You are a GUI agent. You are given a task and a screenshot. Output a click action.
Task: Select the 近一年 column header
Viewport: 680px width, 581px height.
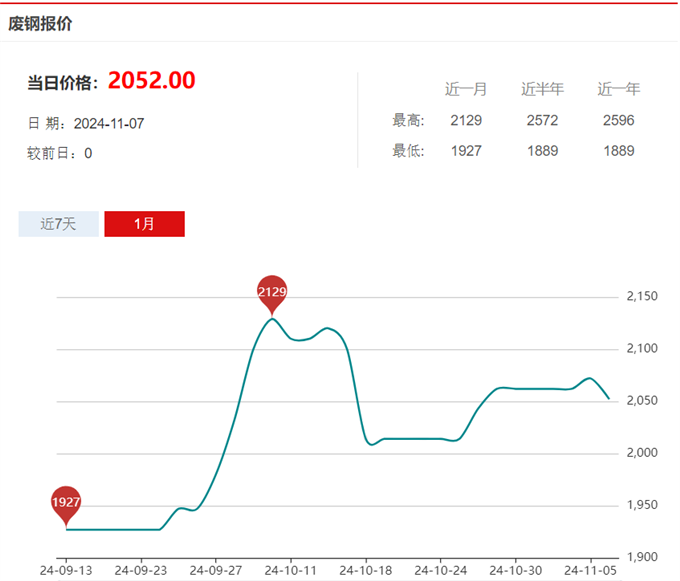tap(618, 89)
